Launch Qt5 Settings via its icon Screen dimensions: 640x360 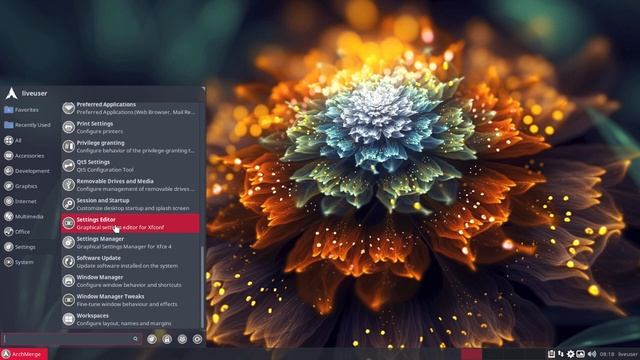click(69, 166)
